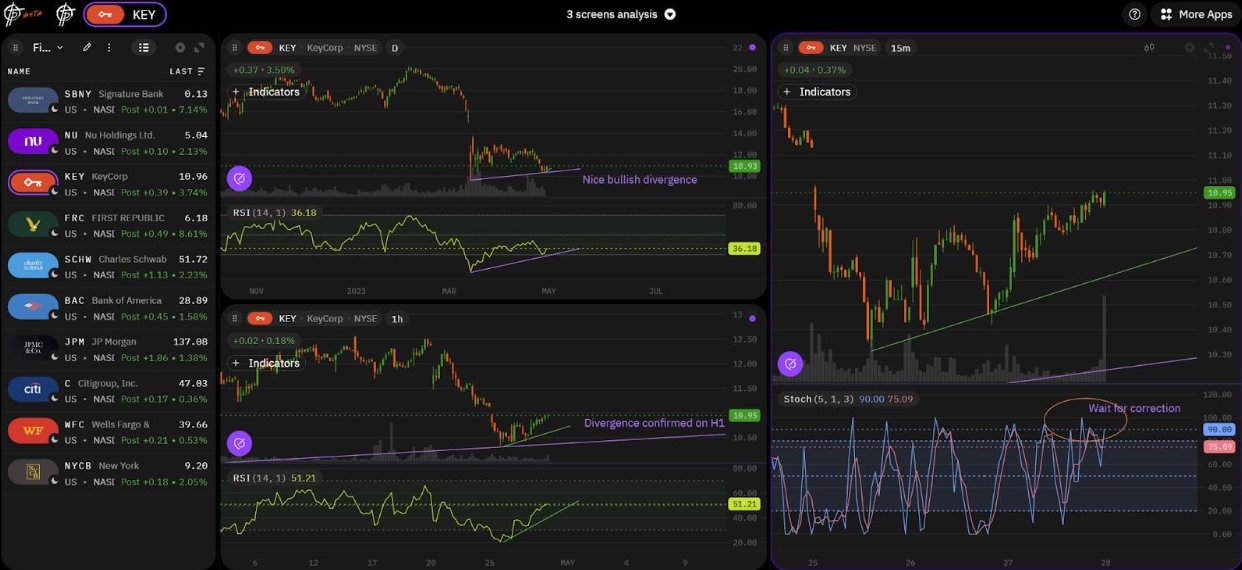Click the pencil edit watchlist icon

pos(87,47)
